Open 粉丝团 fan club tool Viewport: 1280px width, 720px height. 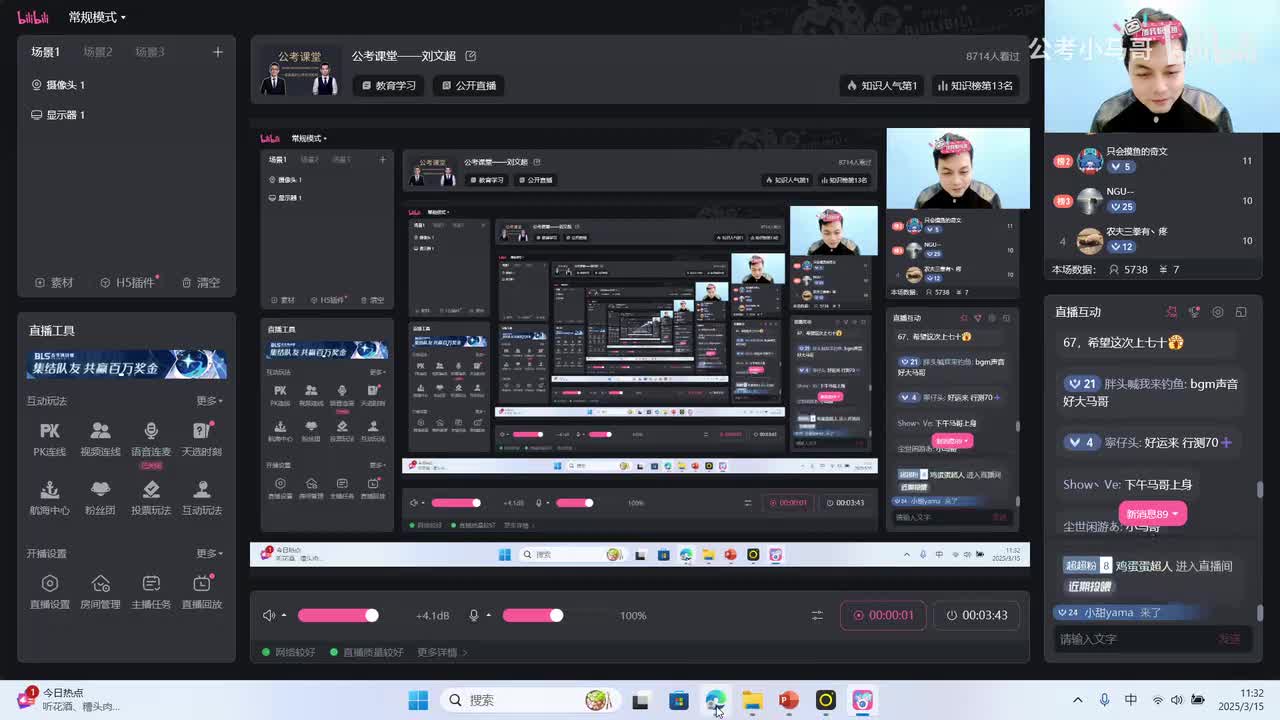point(100,498)
